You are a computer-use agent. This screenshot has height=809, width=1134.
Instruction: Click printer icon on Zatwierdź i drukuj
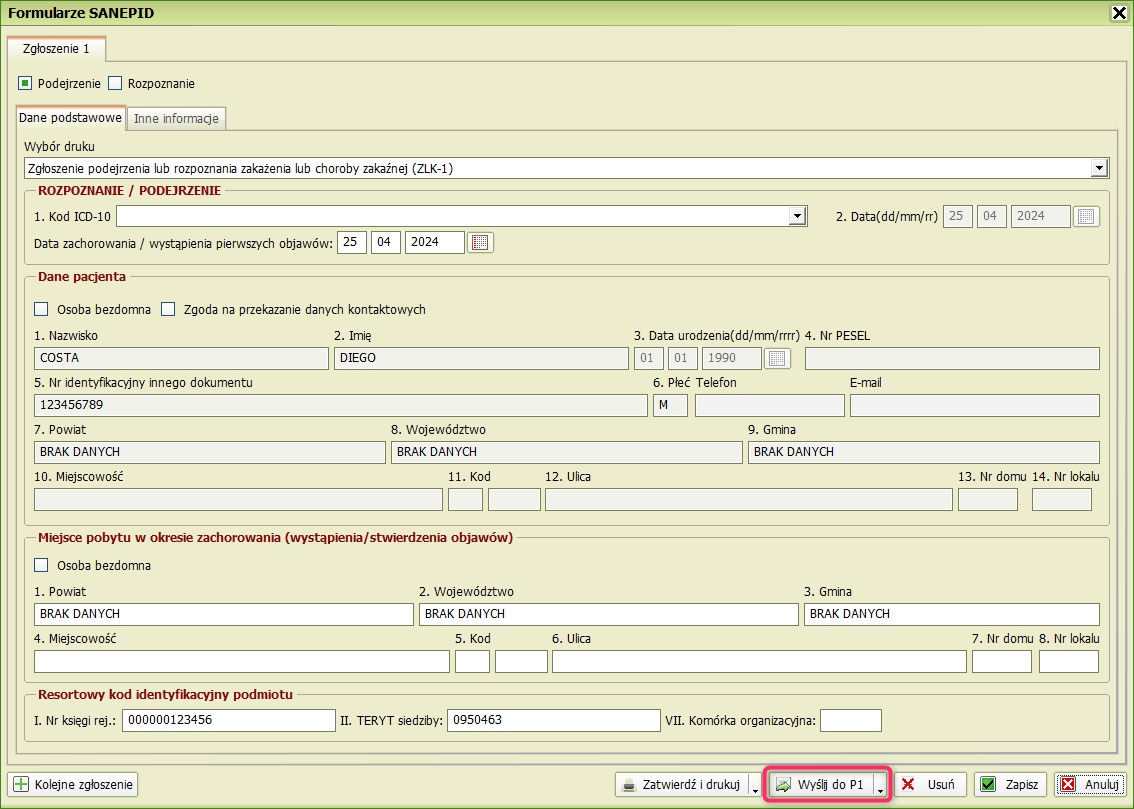pyautogui.click(x=628, y=785)
